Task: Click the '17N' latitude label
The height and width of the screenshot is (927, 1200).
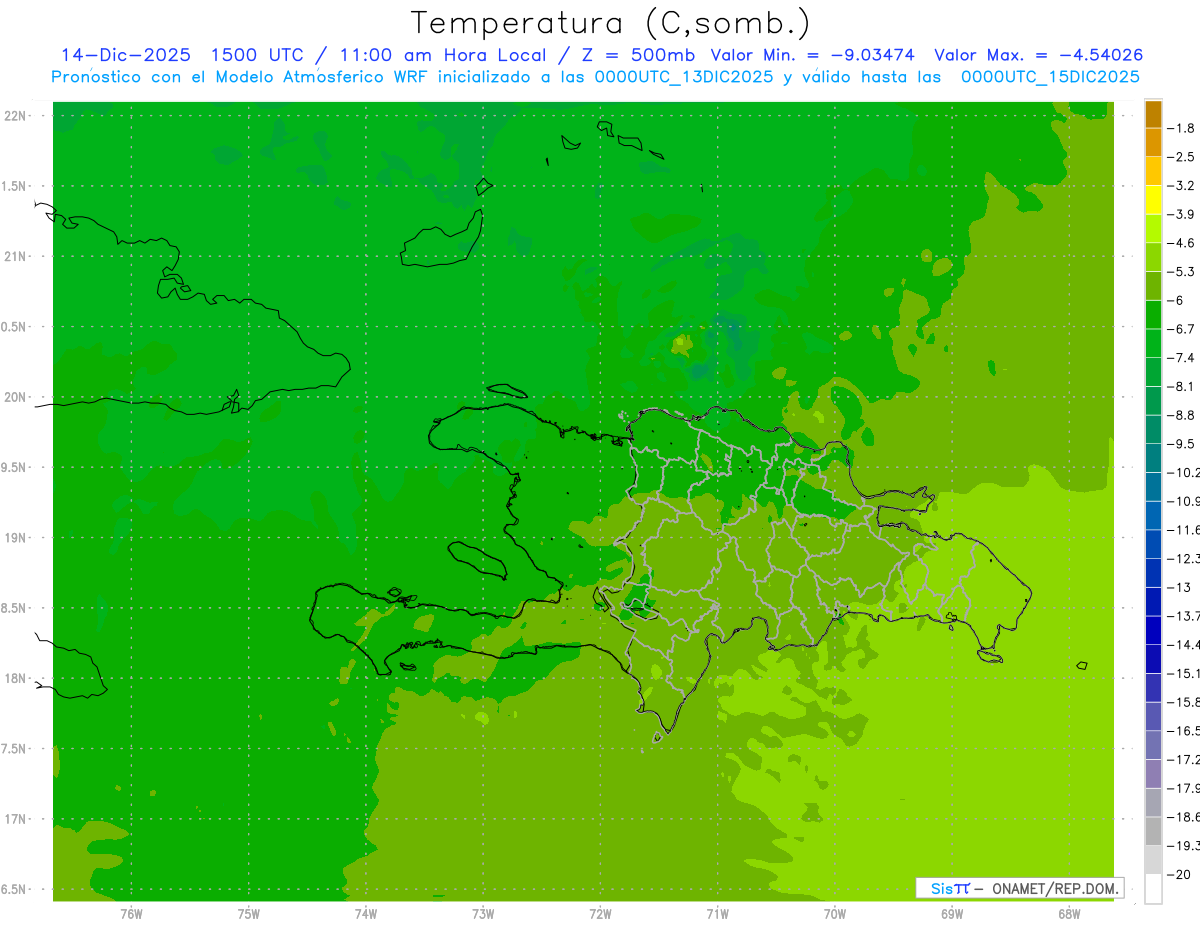Action: pos(15,819)
